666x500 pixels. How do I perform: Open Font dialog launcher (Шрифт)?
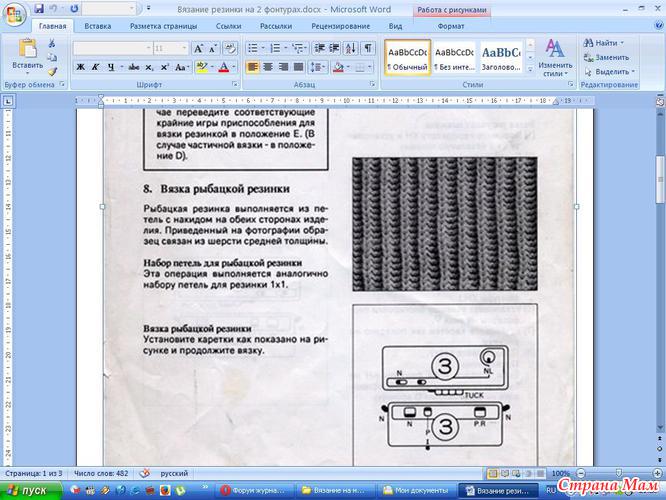[235, 85]
